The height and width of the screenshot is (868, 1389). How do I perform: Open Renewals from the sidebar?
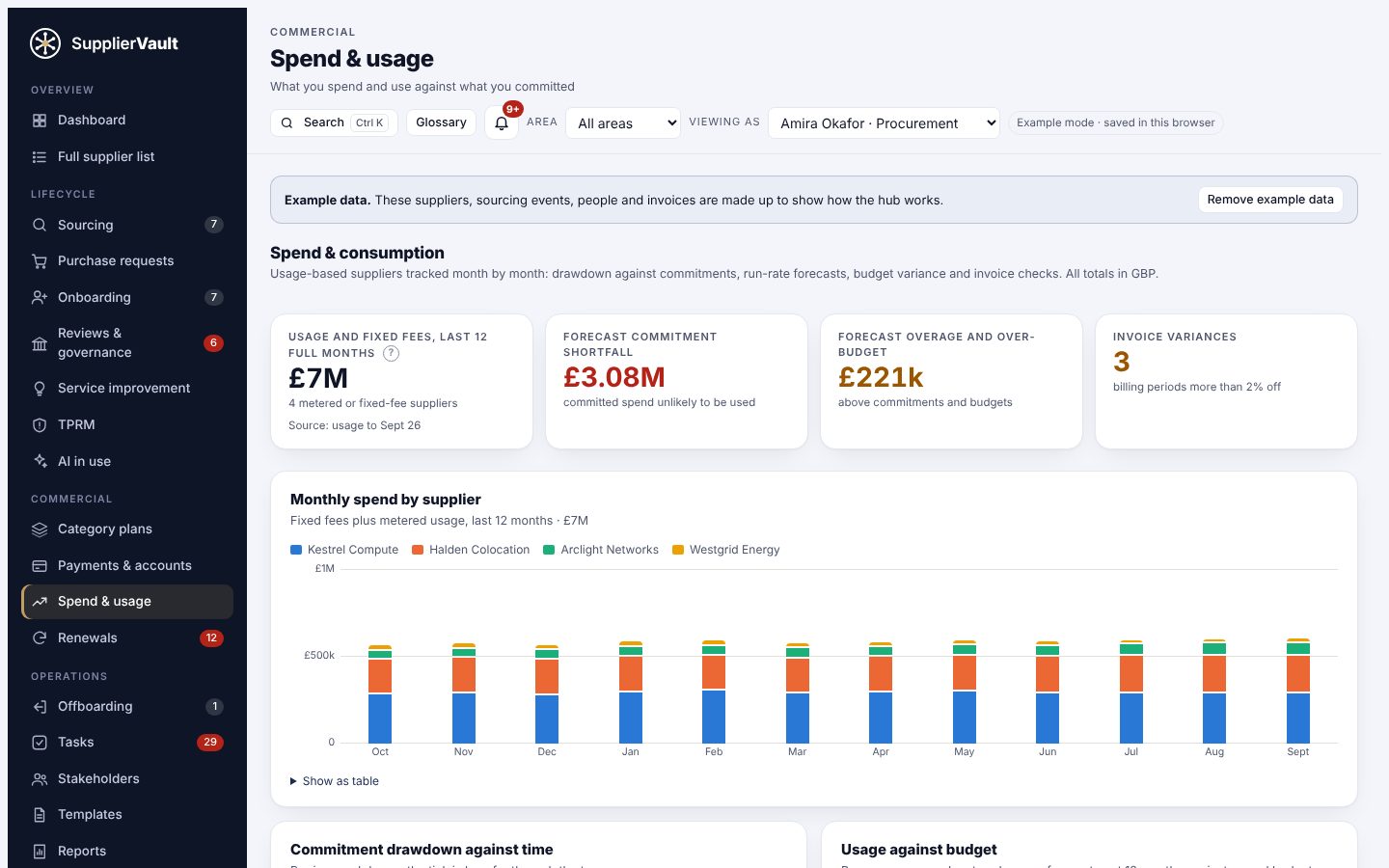click(127, 638)
